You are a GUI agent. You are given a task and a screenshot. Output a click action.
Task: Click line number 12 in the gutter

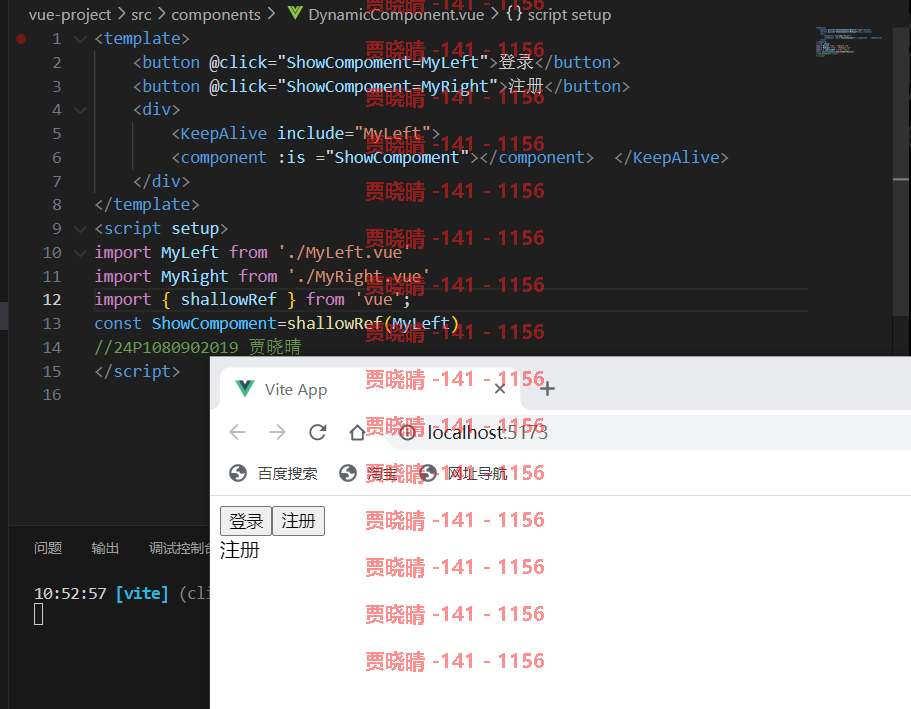(x=52, y=300)
